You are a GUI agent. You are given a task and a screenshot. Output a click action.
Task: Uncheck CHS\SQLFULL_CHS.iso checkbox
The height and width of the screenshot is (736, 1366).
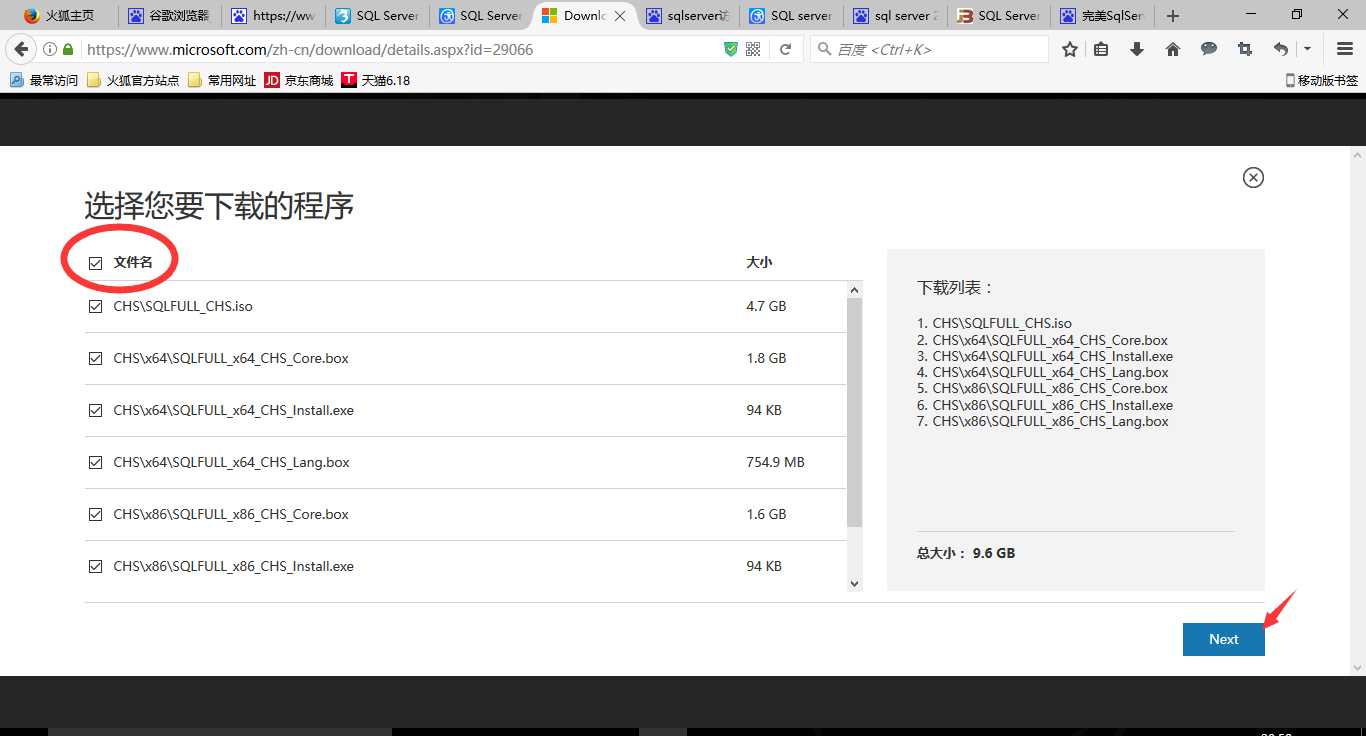[96, 307]
